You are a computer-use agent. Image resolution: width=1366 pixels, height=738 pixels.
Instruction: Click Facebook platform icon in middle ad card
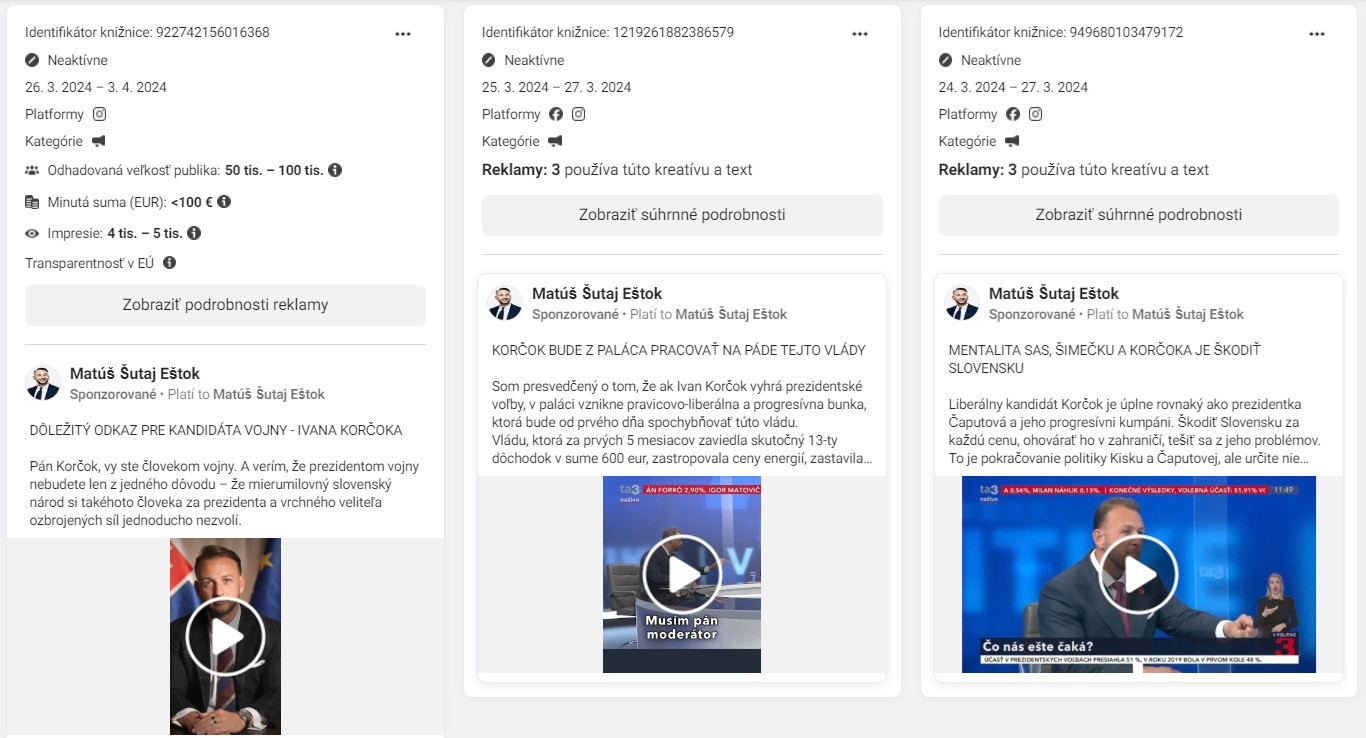556,114
